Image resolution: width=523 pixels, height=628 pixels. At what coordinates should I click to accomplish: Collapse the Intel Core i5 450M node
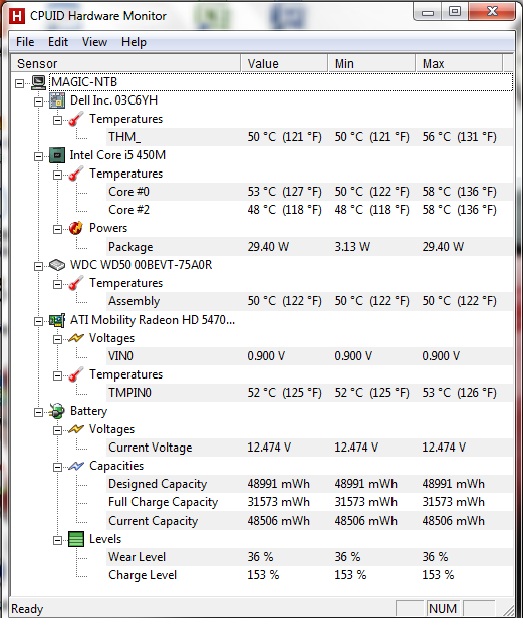pyautogui.click(x=38, y=156)
